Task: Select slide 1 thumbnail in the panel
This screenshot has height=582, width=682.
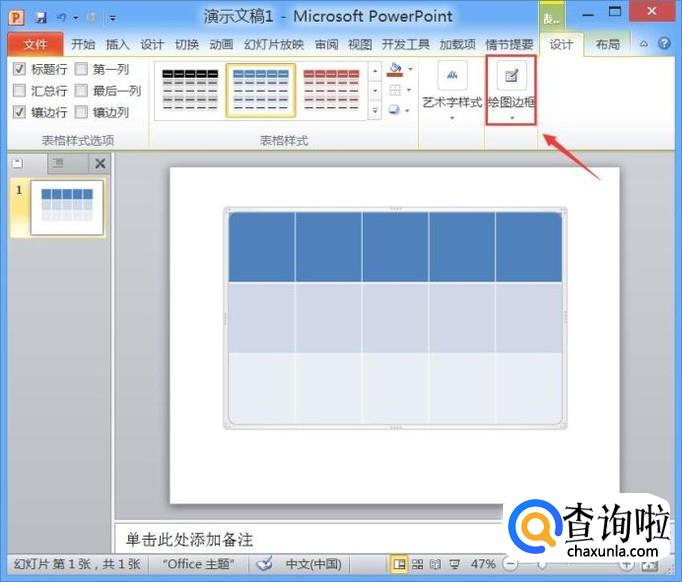Action: coord(67,207)
